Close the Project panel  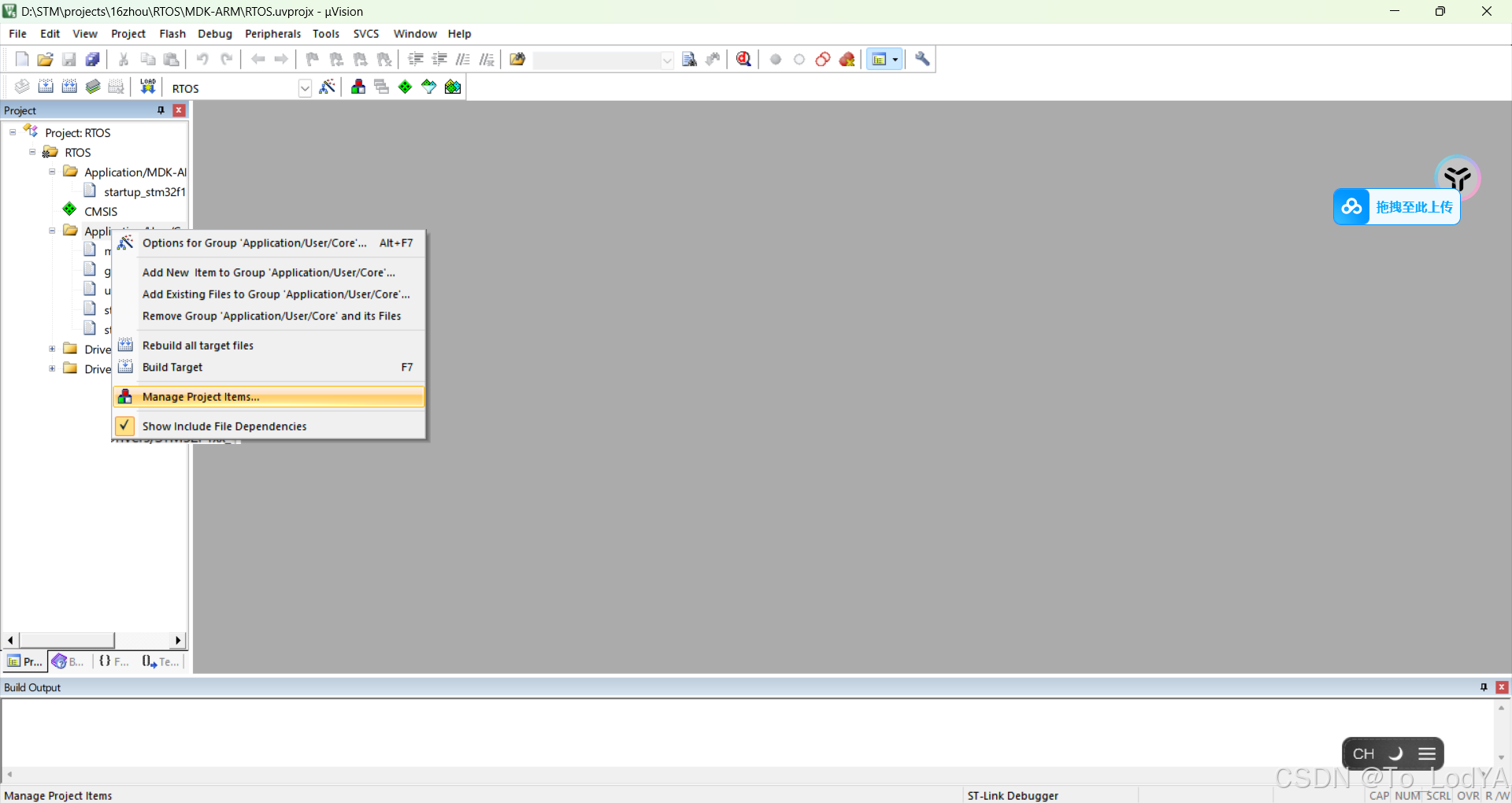(179, 110)
